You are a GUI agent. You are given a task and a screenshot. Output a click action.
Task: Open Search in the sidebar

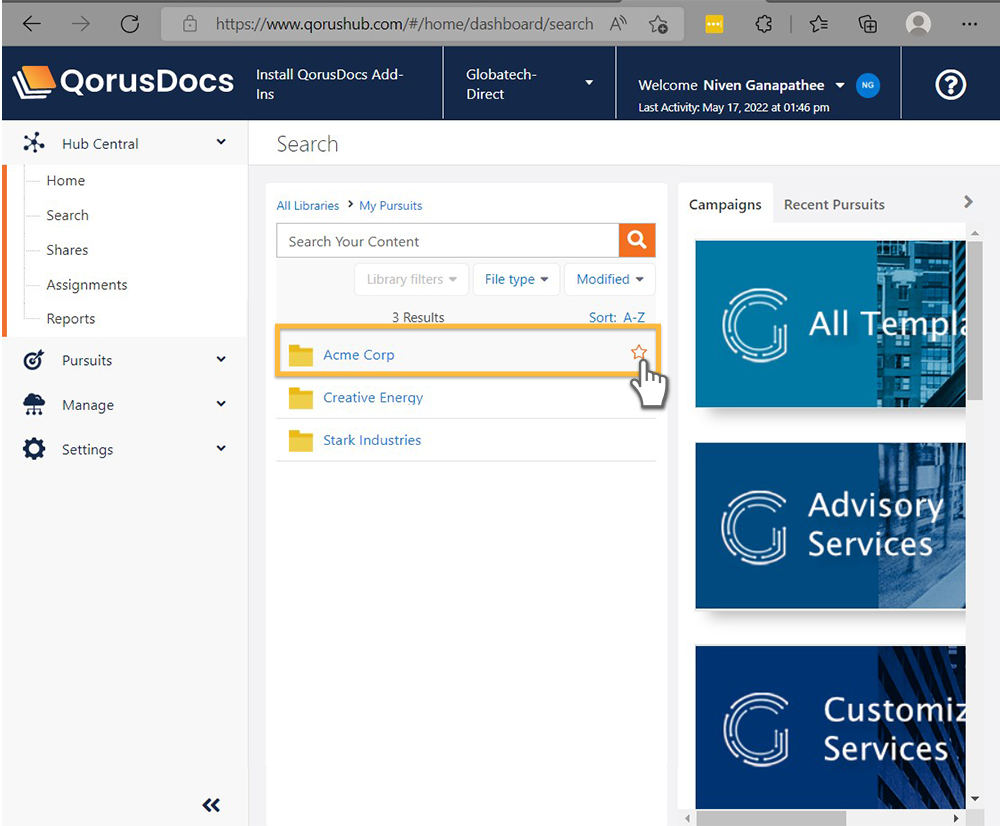[x=68, y=215]
